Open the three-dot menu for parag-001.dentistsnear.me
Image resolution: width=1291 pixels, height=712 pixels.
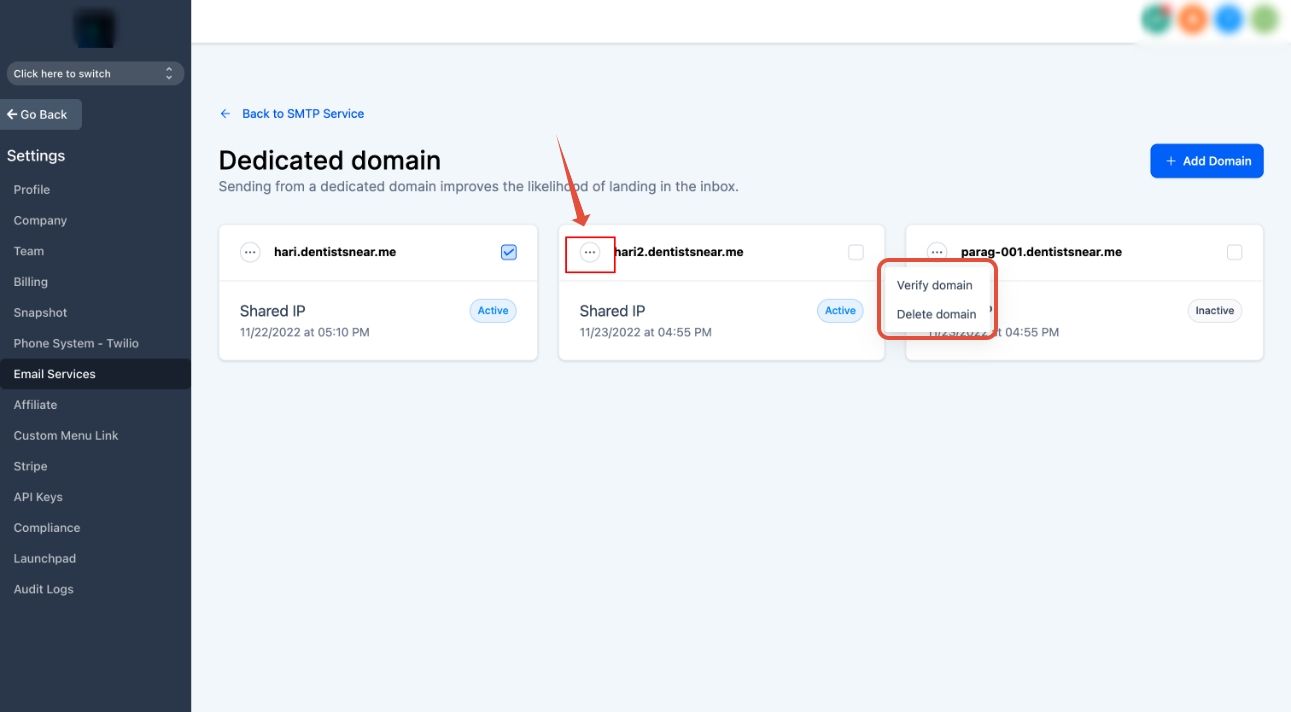(x=937, y=252)
